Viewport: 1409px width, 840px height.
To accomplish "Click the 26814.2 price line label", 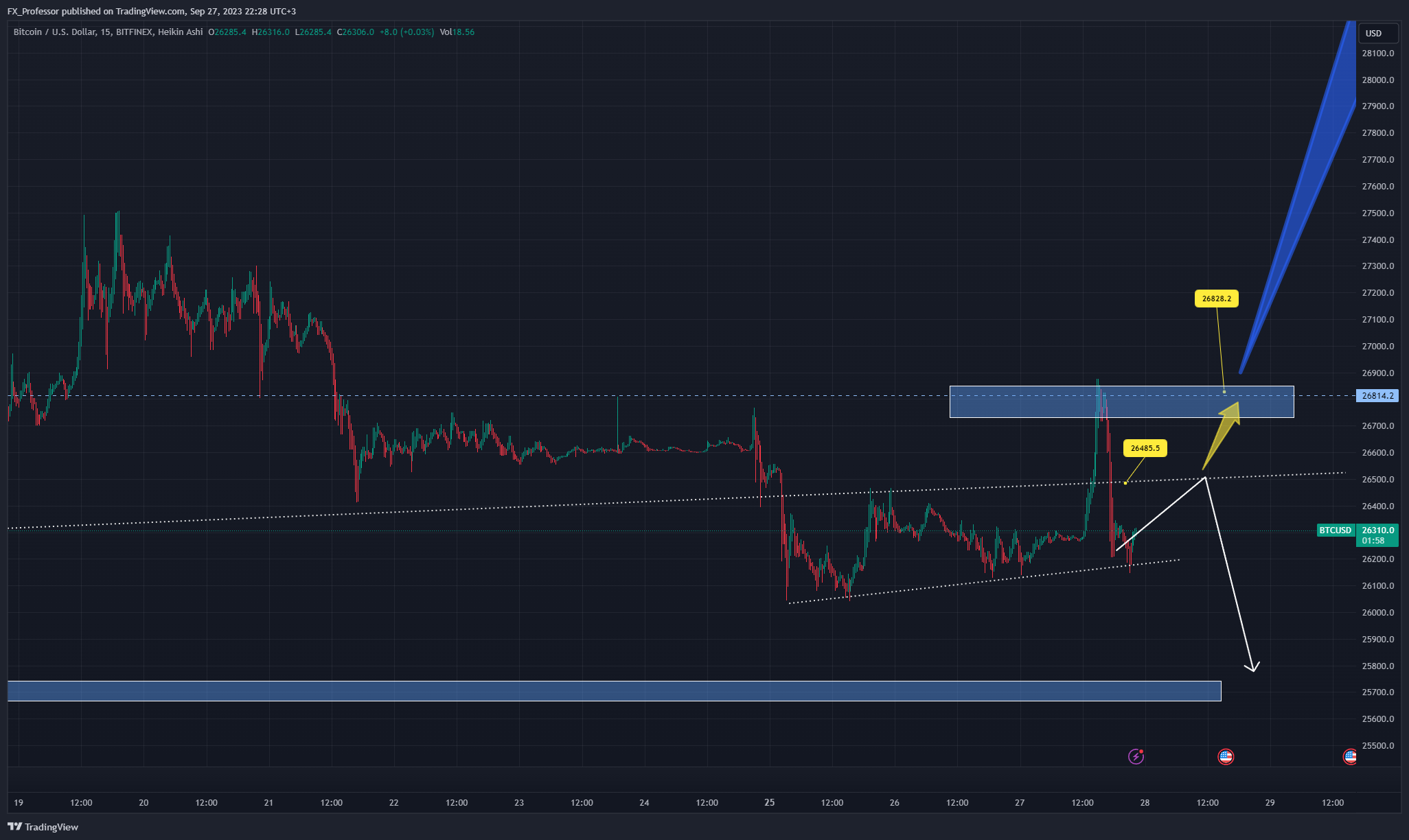I will point(1377,396).
